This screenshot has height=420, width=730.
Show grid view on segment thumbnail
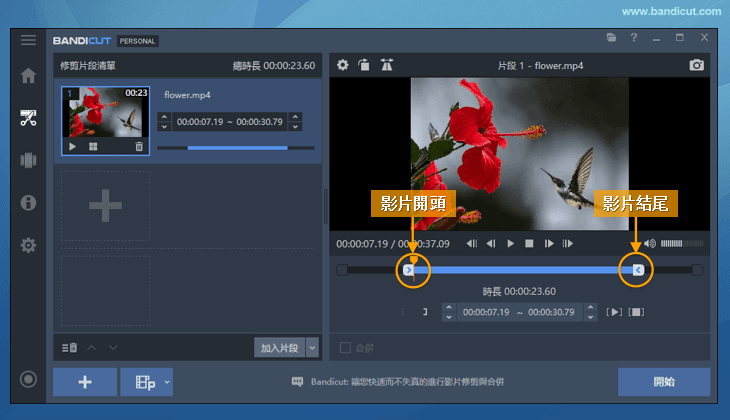[x=93, y=147]
